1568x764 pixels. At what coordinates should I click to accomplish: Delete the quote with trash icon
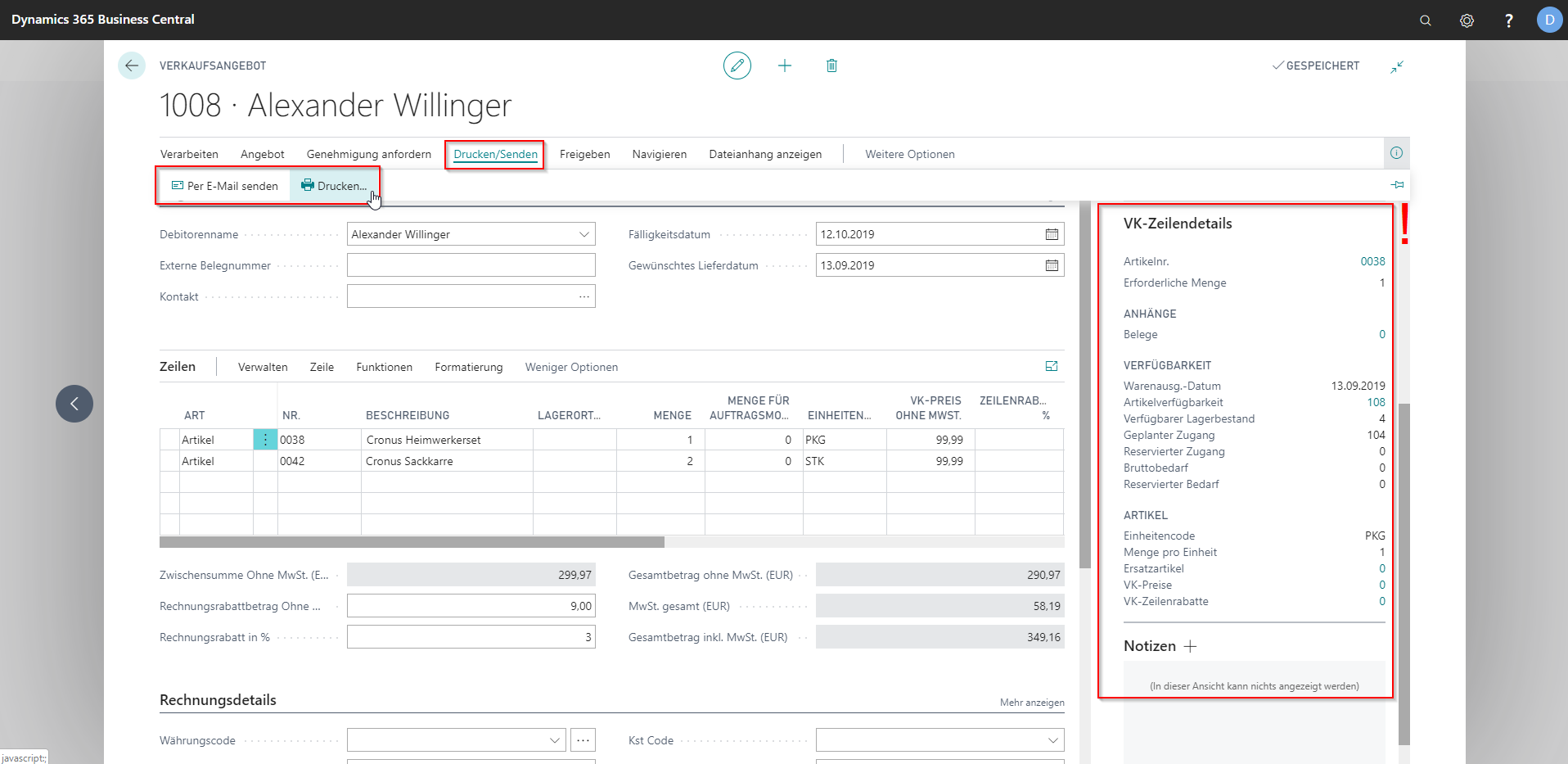(x=831, y=66)
